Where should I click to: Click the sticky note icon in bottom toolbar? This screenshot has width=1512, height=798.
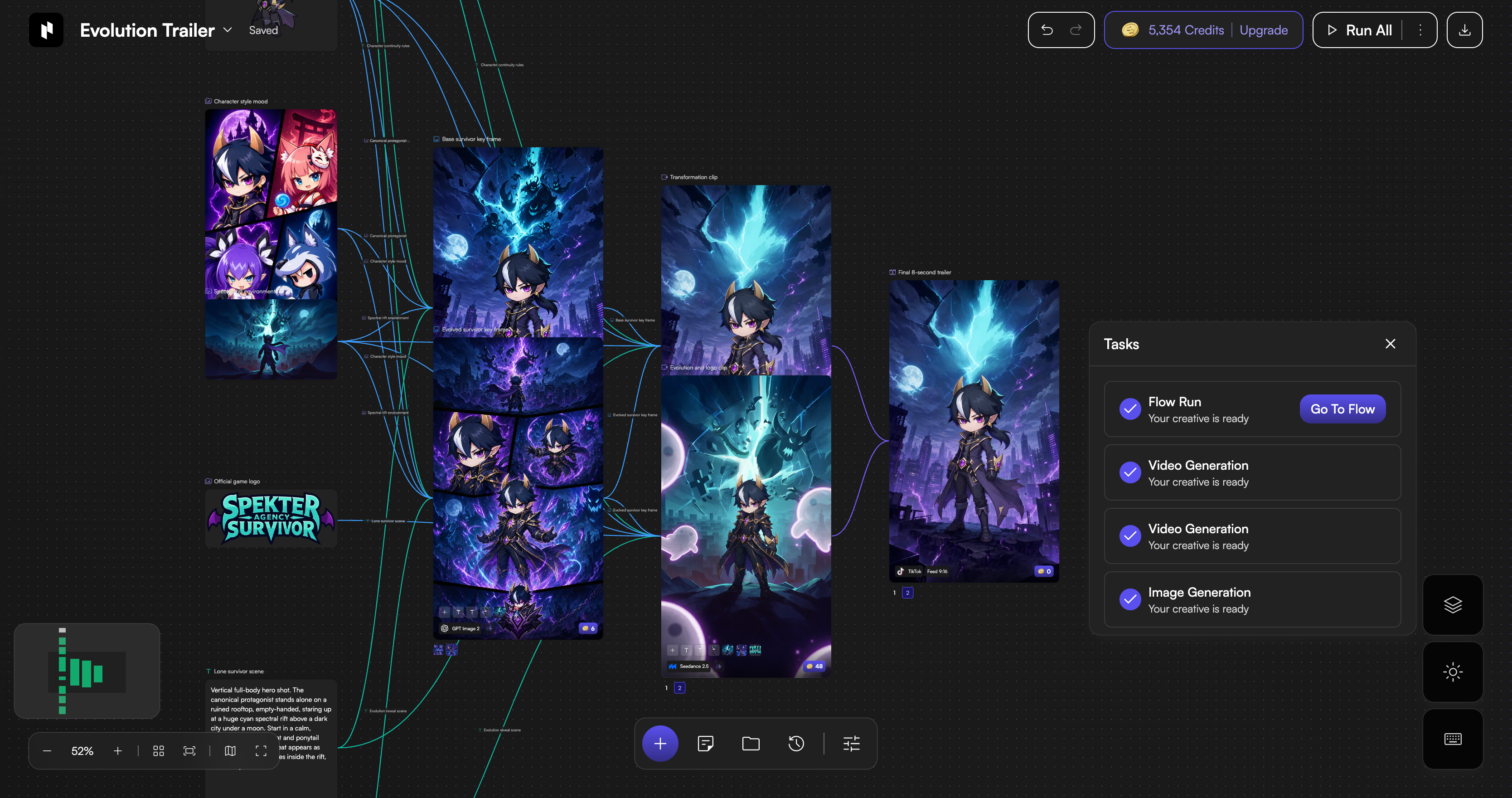(706, 744)
